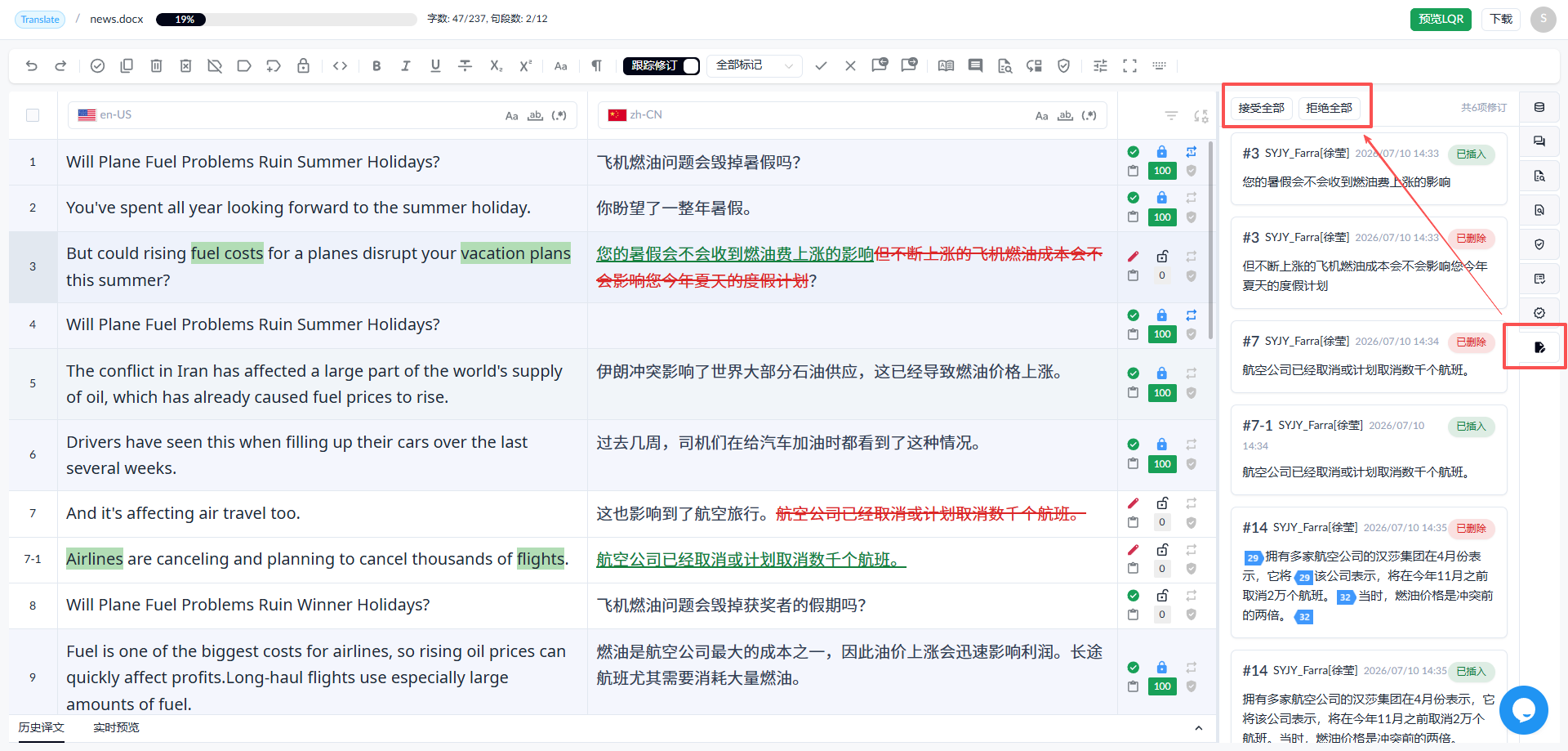
Task: Click the 接受全部 button
Action: coord(1261,108)
